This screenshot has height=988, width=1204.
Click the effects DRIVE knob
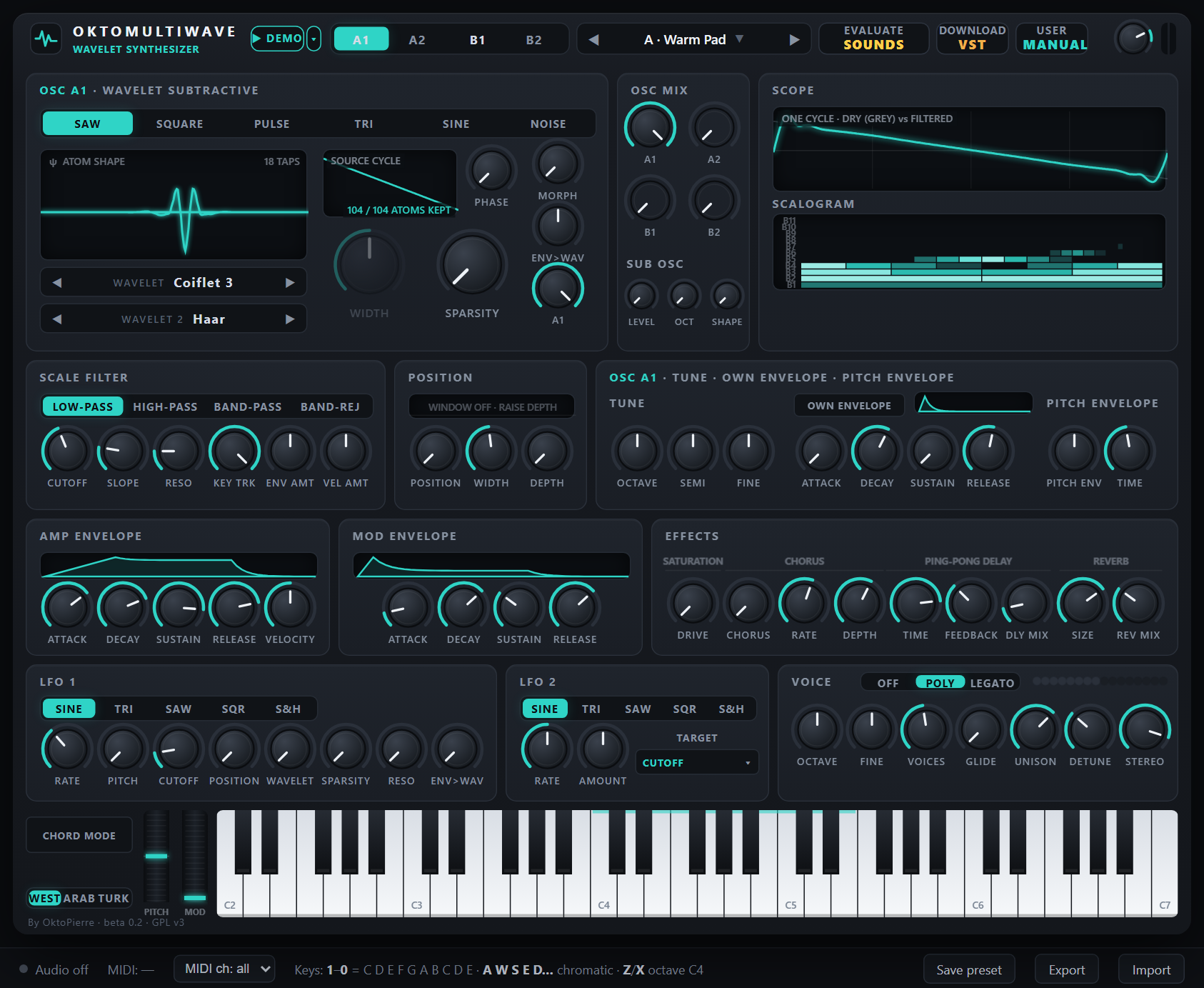point(693,604)
